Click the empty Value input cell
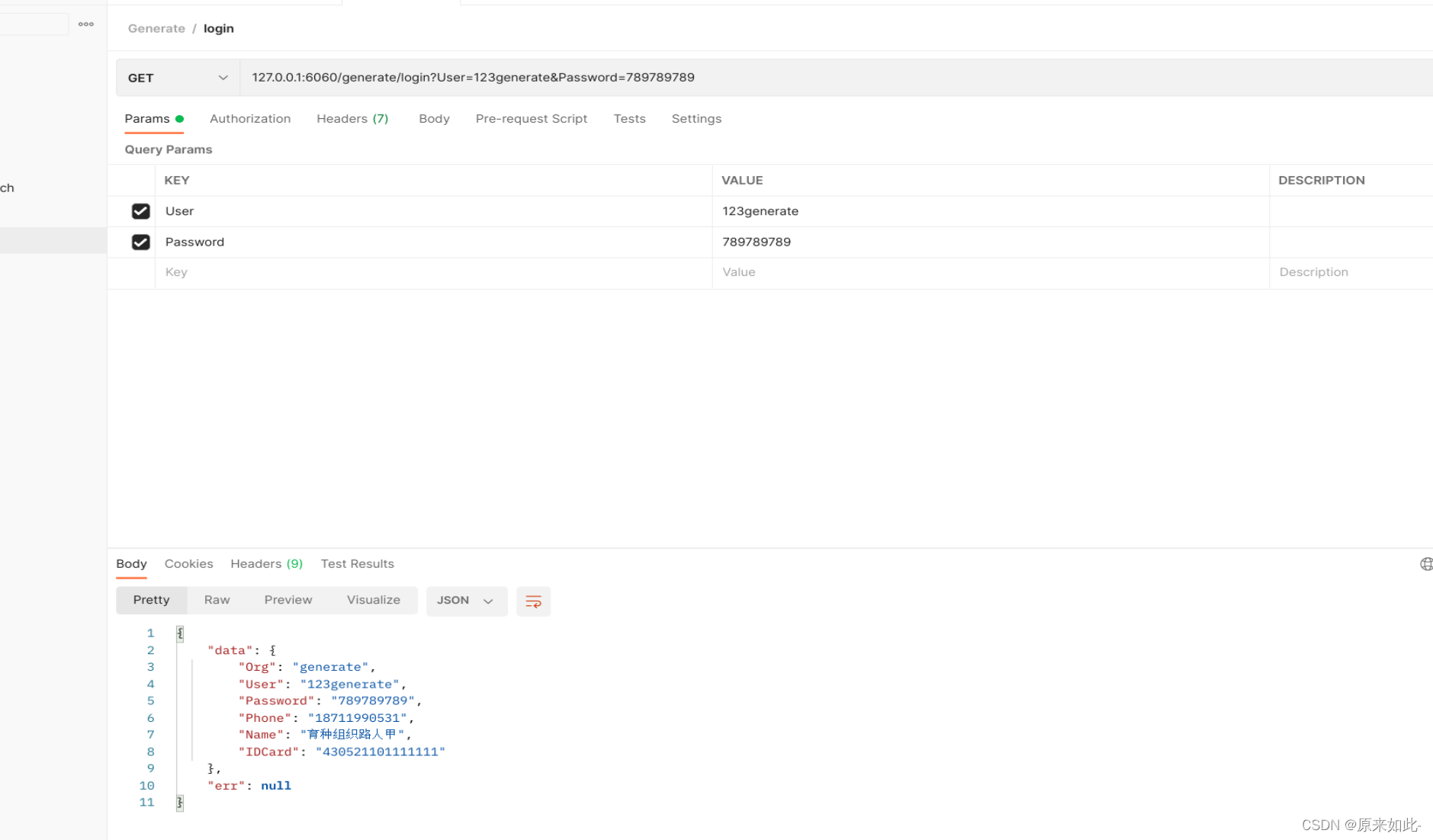Screen dimensions: 1433x840 point(991,273)
